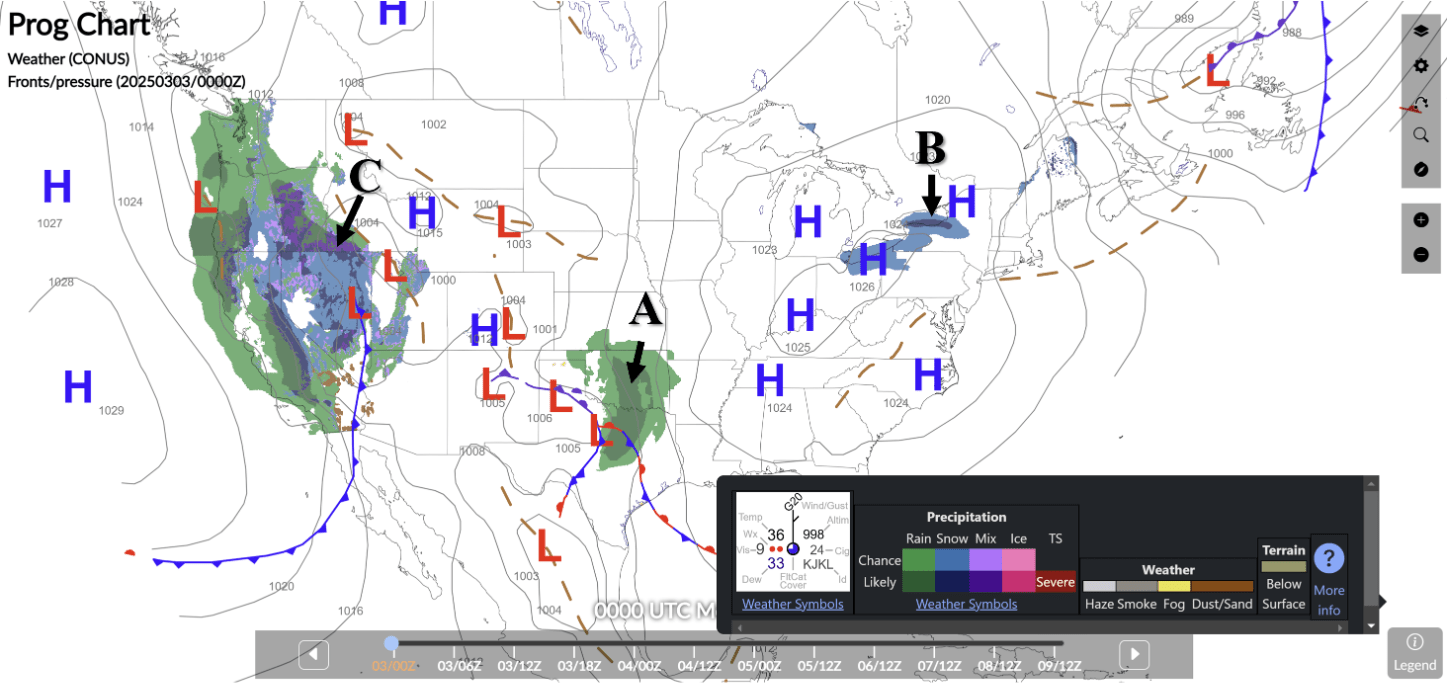Select the 07/12Z forecast time
1447x690 pixels.
click(940, 665)
